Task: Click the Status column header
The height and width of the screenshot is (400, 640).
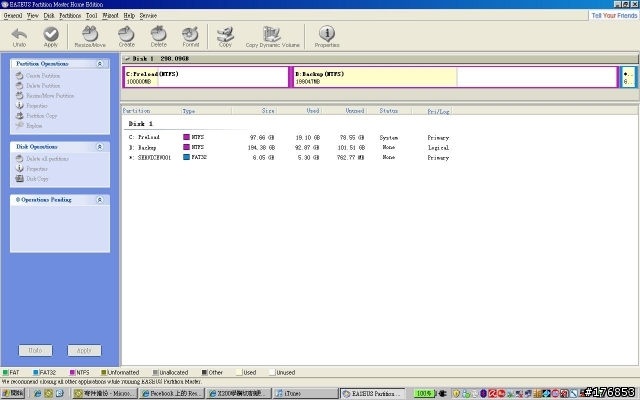Action: pos(390,111)
